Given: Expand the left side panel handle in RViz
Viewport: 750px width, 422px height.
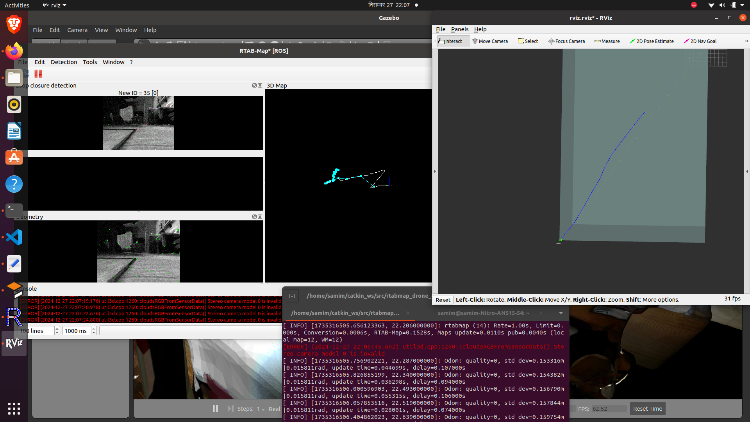Looking at the screenshot, I should pos(436,170).
